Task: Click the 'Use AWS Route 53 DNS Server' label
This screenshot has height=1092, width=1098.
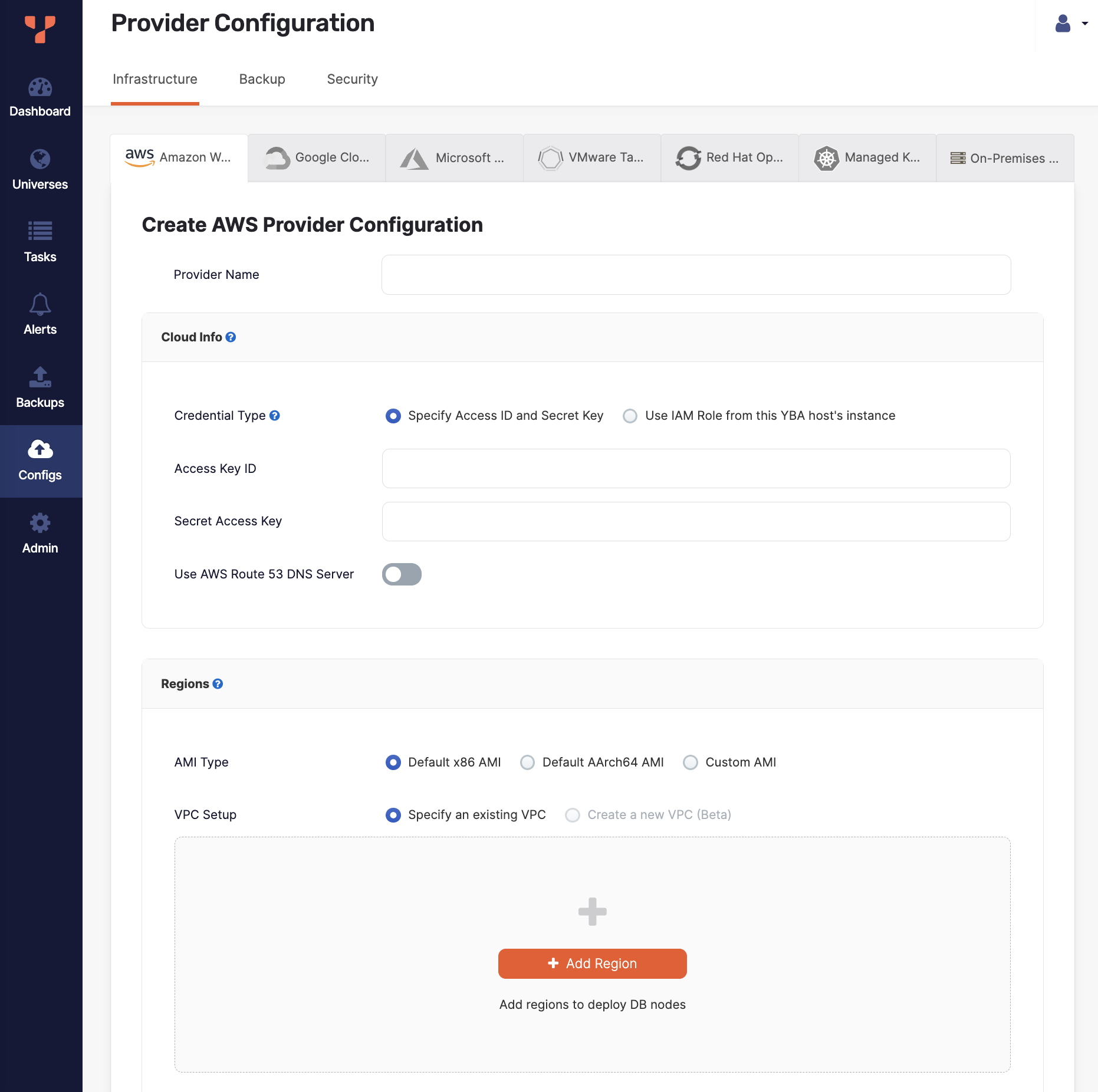Action: (x=264, y=574)
